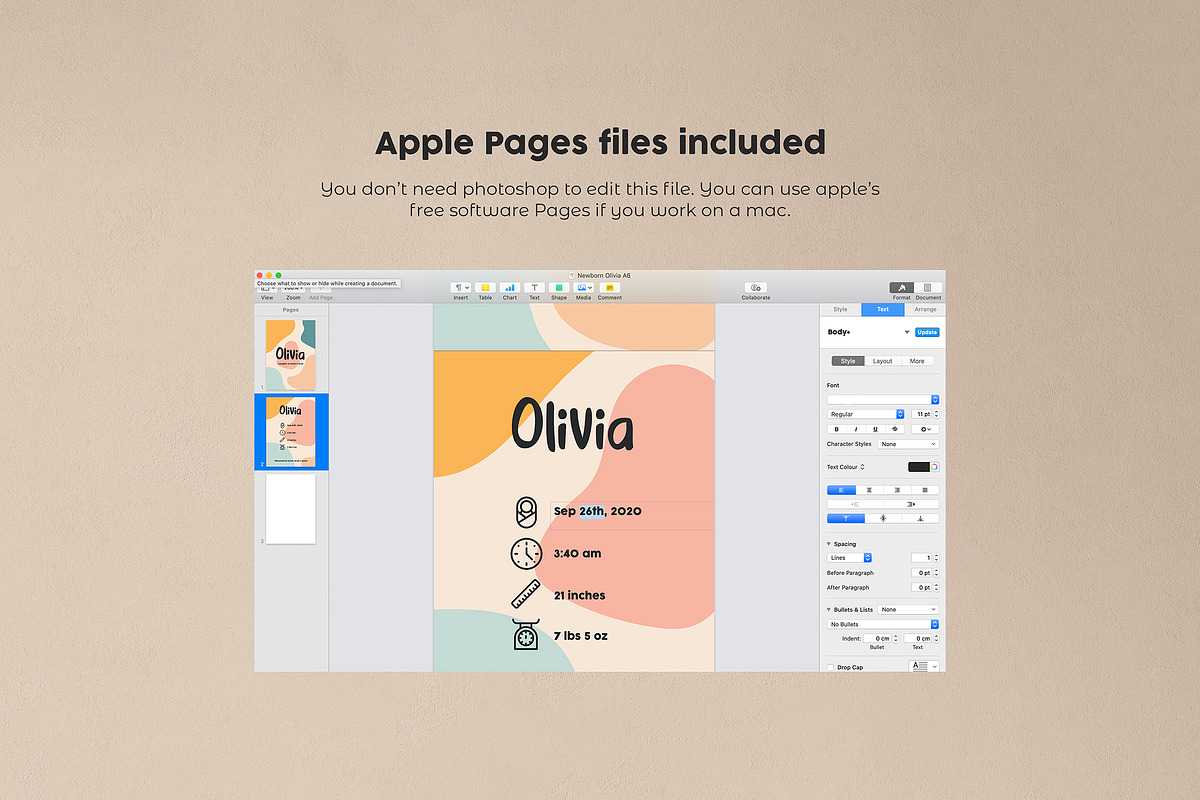Expand the Body+ paragraph style menu
1200x800 pixels.
(907, 332)
